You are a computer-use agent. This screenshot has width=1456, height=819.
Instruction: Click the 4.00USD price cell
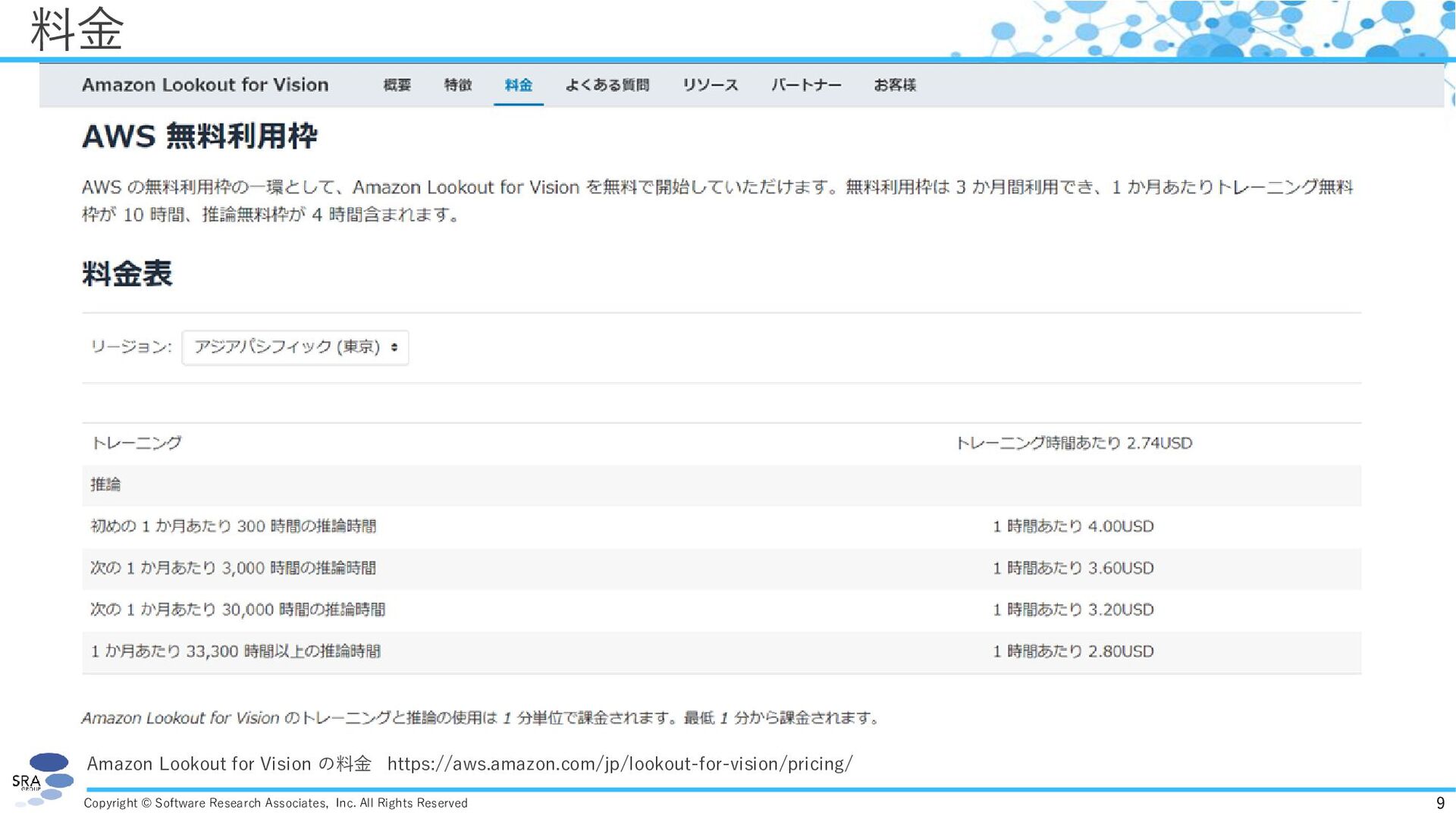(x=1073, y=526)
